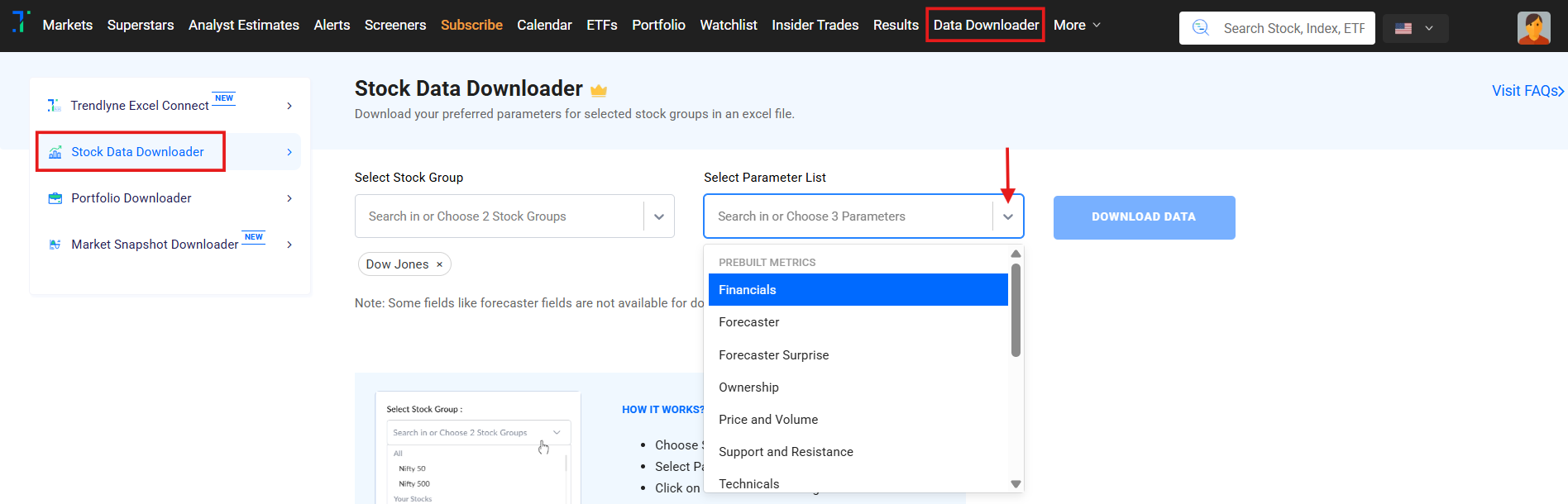
Task: Open Data Downloader in the navbar
Action: click(986, 25)
